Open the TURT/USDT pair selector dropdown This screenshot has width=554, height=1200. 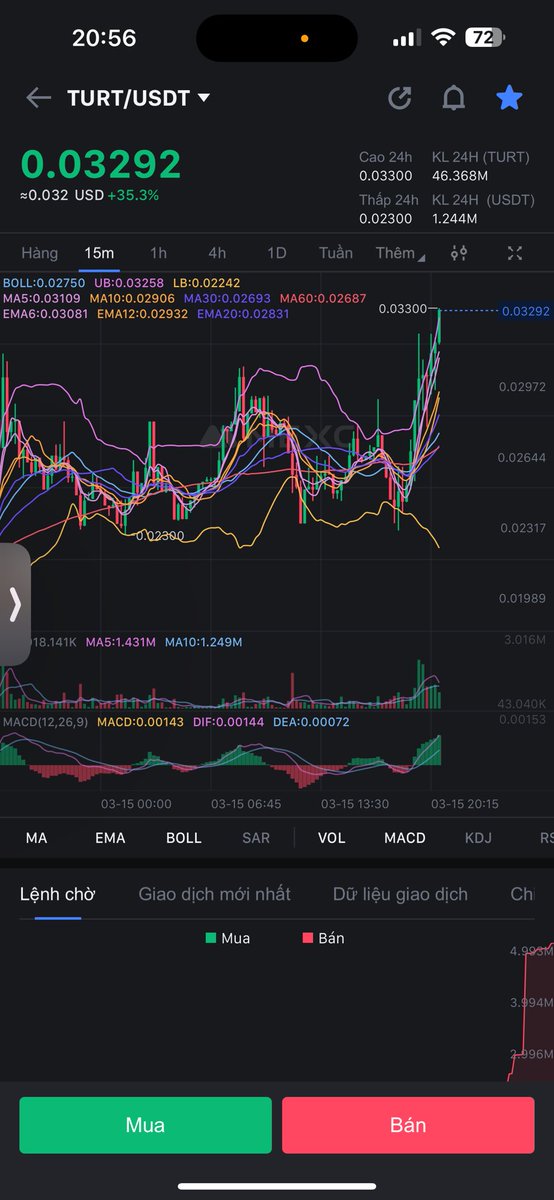[139, 98]
